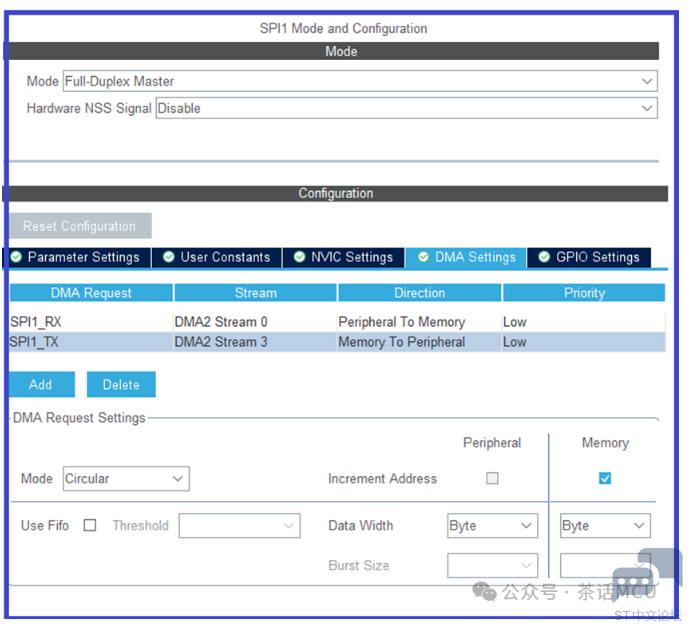Screen dimensions: 691x631
Task: Expand the SPI Mode dropdown
Action: pyautogui.click(x=360, y=81)
